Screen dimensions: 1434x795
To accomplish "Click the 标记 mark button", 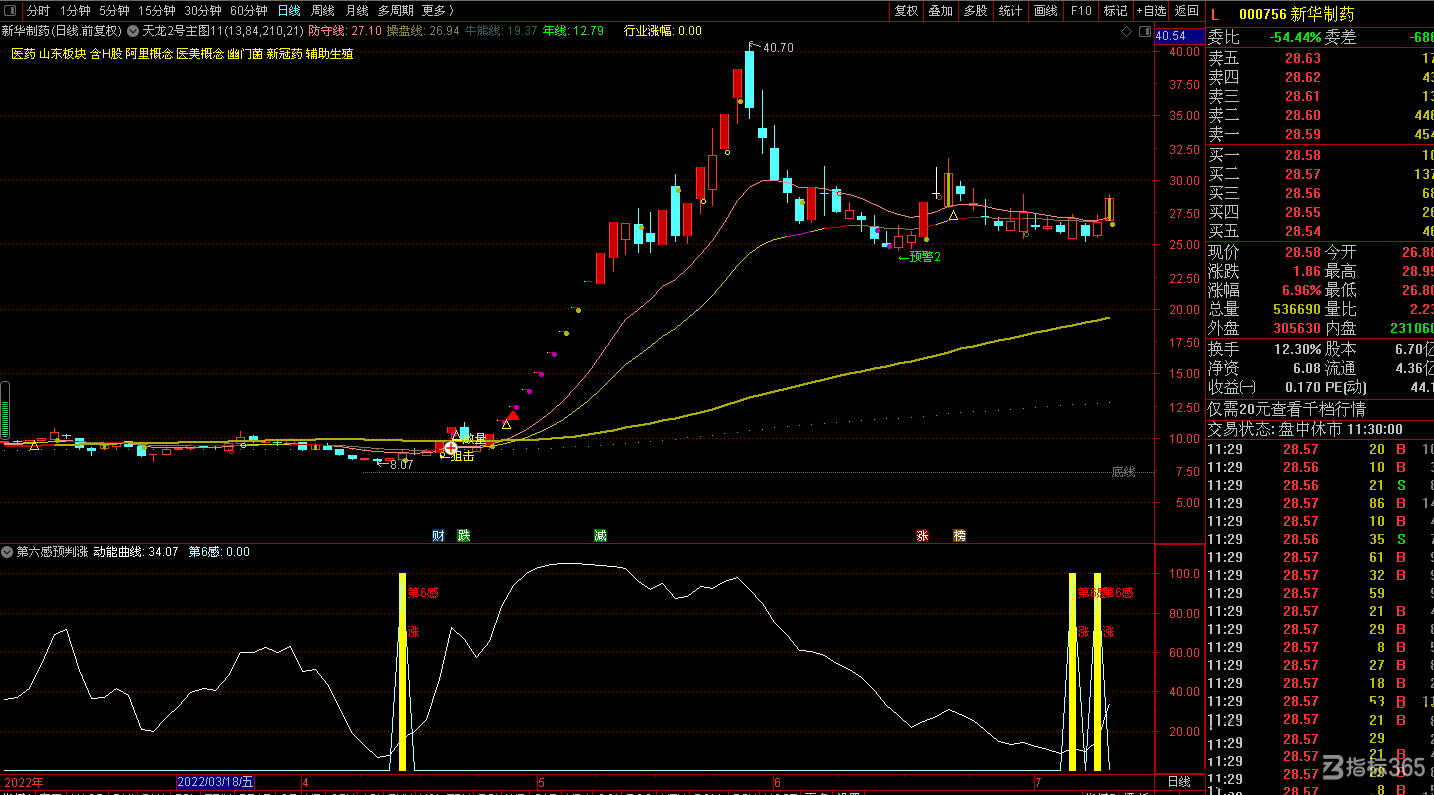I will point(1115,11).
